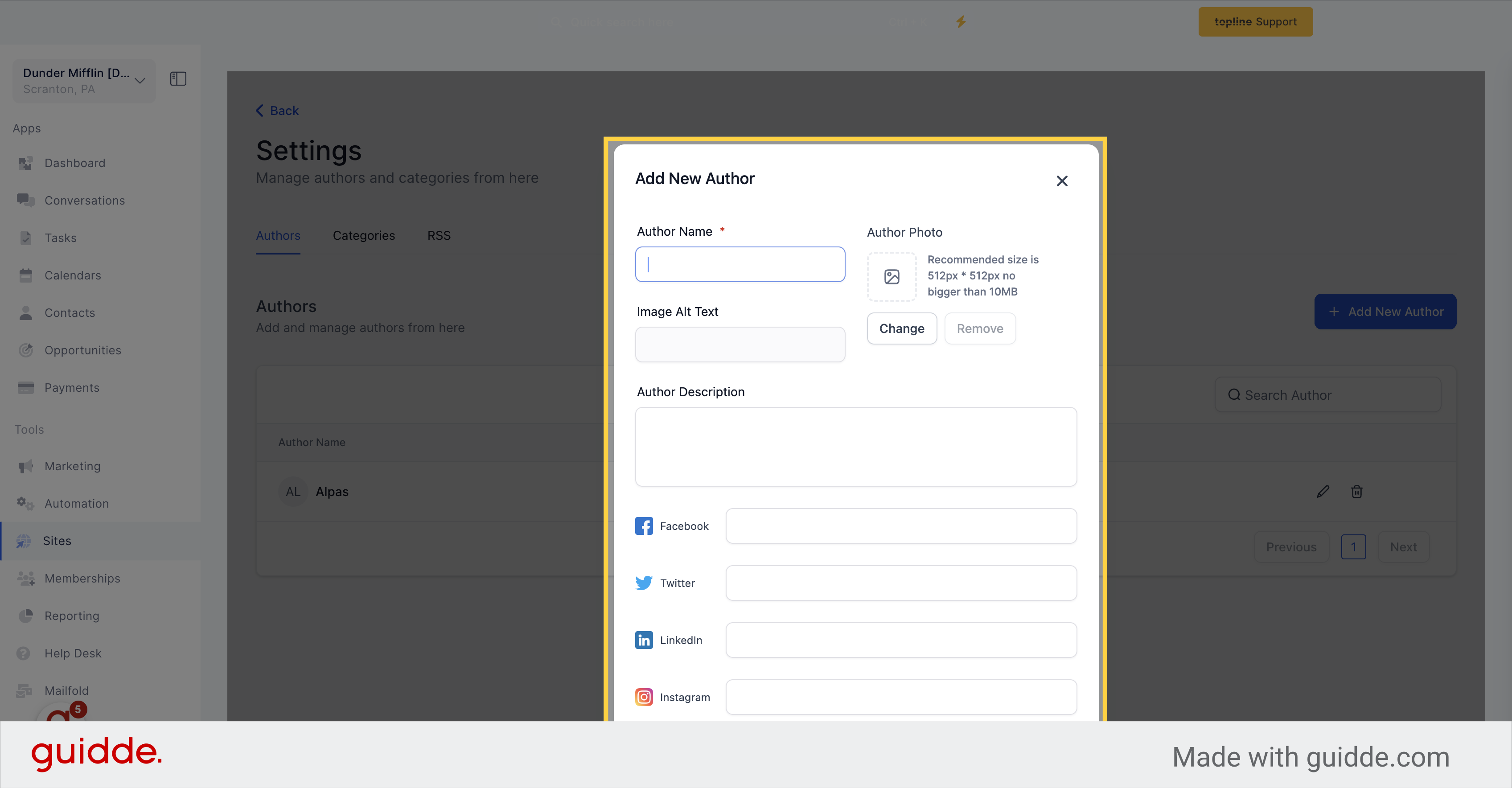Viewport: 1512px width, 788px height.
Task: Edit the Alpas author with pencil icon
Action: 1323,492
